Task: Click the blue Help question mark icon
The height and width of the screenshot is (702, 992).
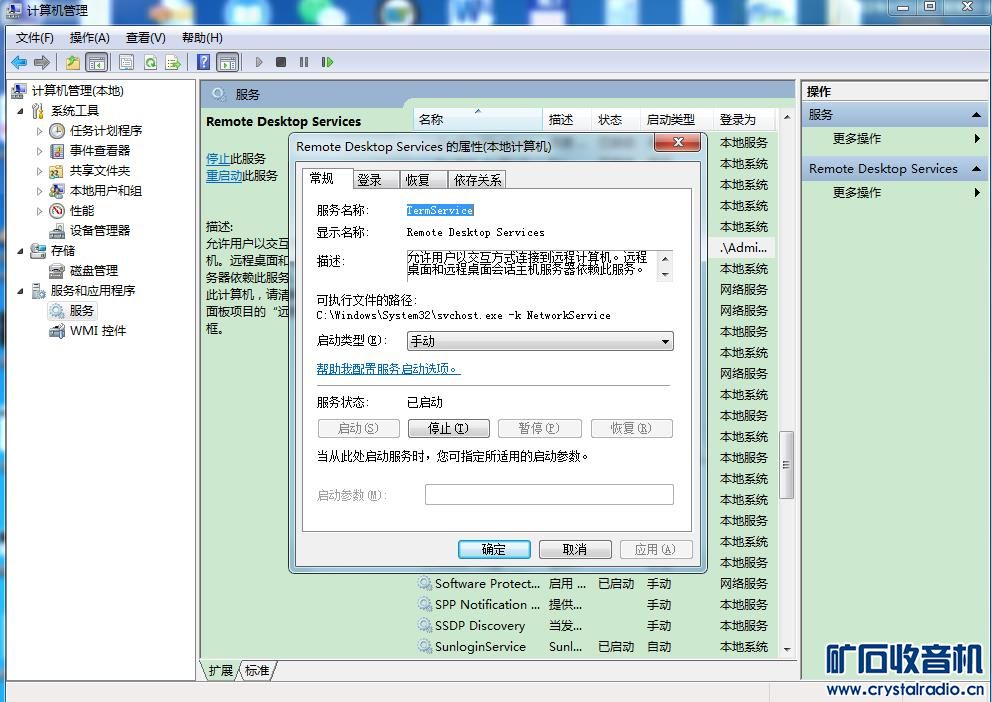Action: coord(204,62)
